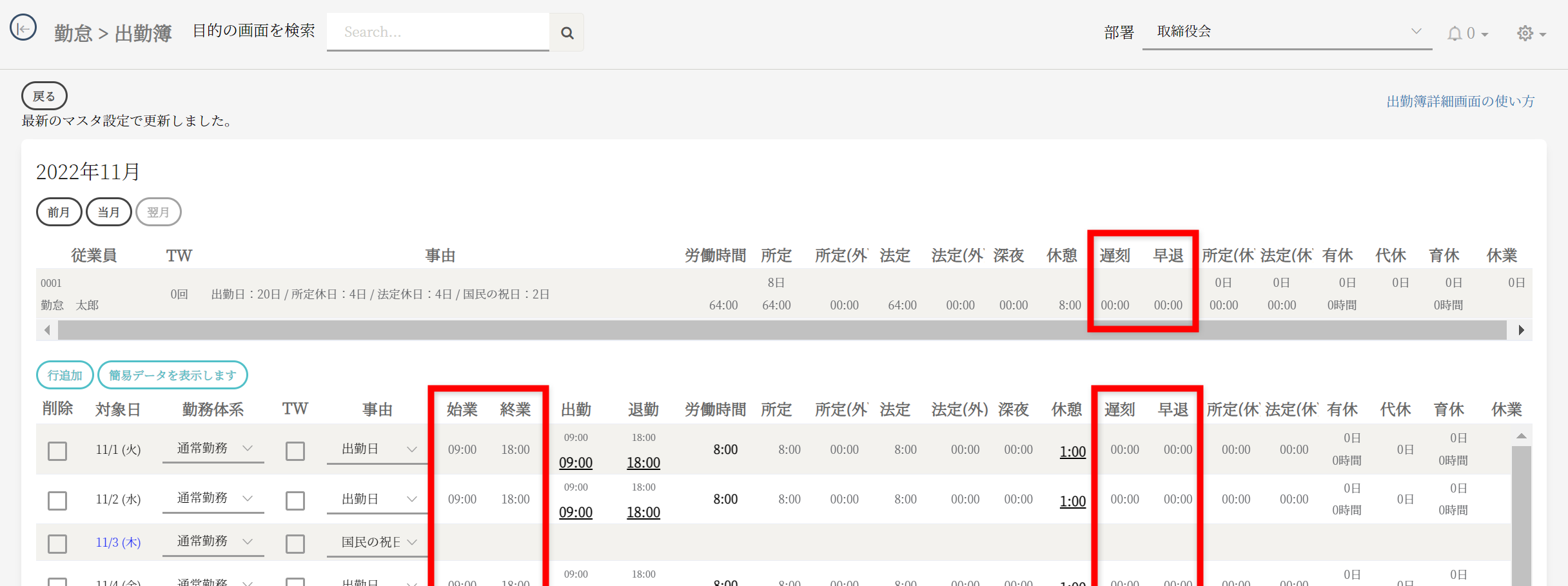Open the 部署 取締役会 dropdown

click(x=1287, y=32)
